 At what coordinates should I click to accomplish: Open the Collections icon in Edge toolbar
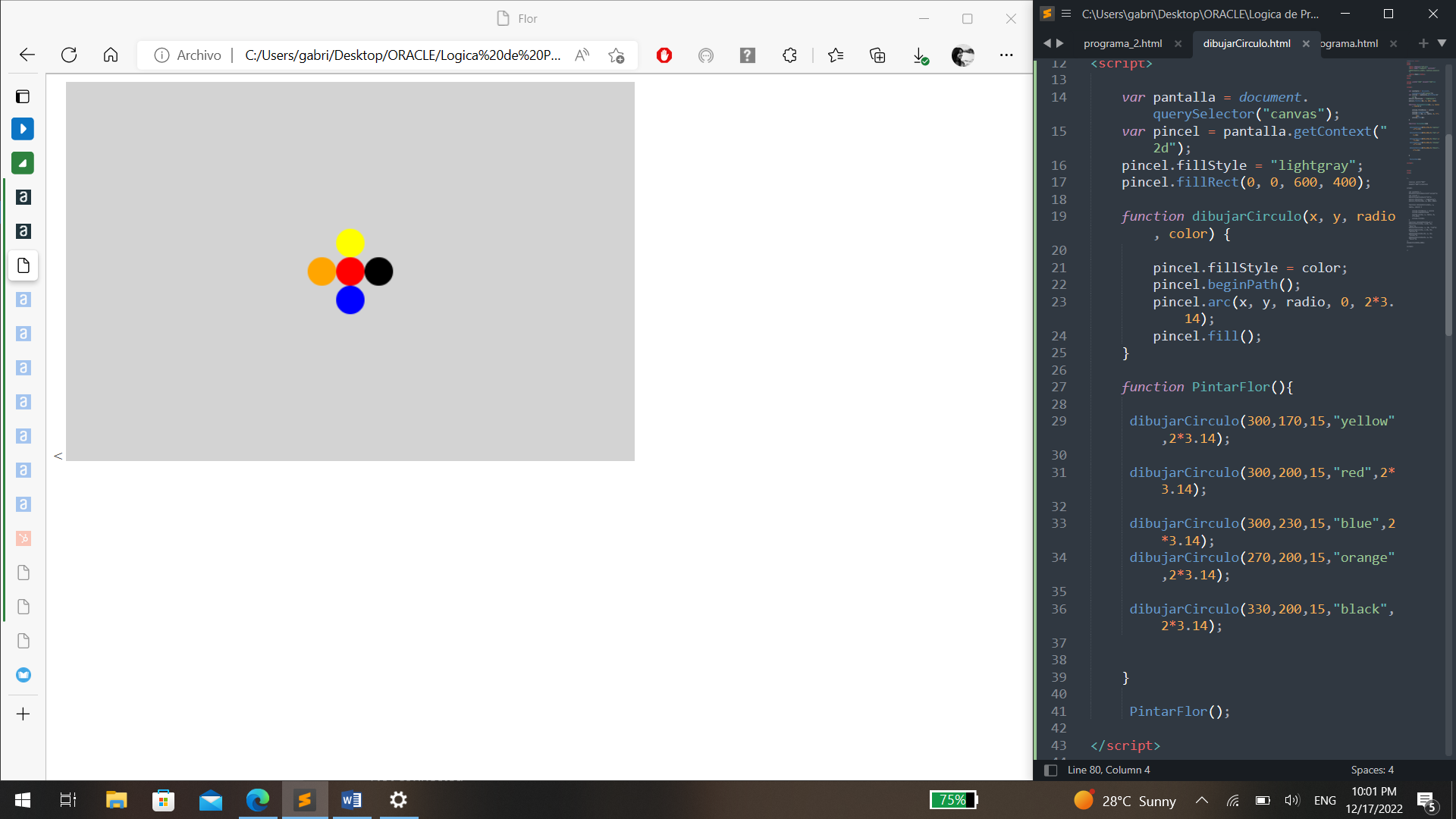click(x=877, y=55)
